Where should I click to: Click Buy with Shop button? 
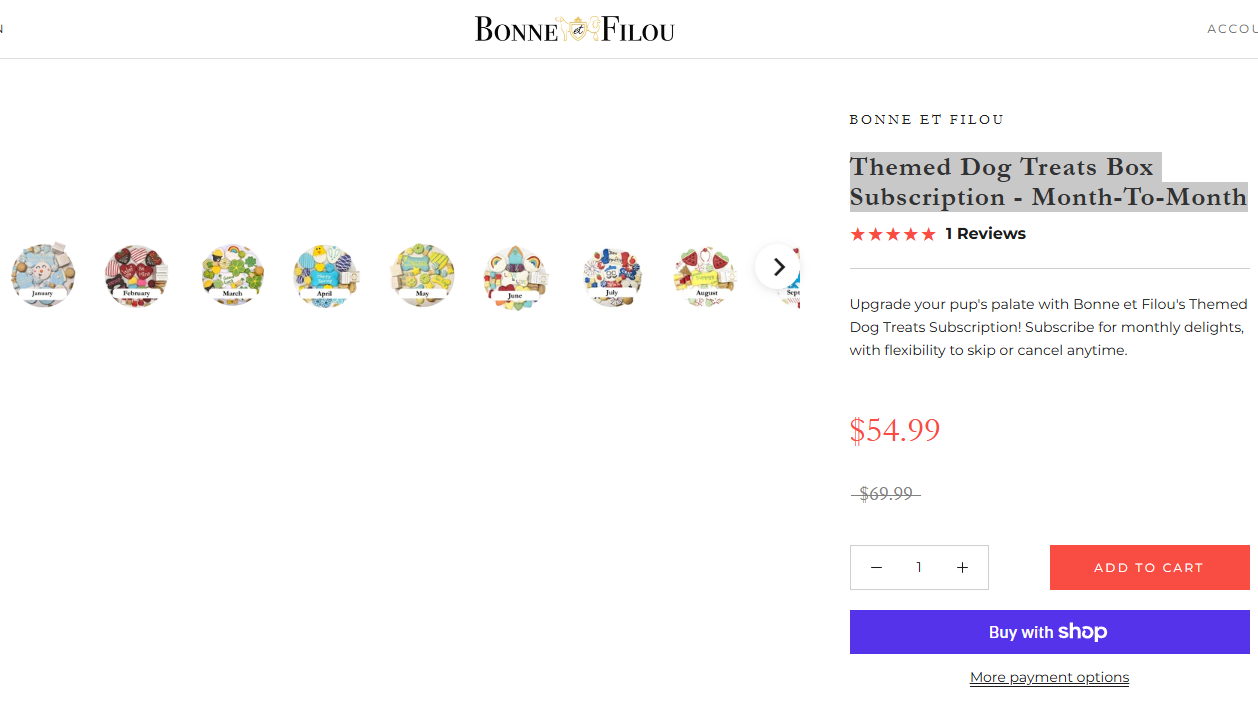tap(1049, 632)
